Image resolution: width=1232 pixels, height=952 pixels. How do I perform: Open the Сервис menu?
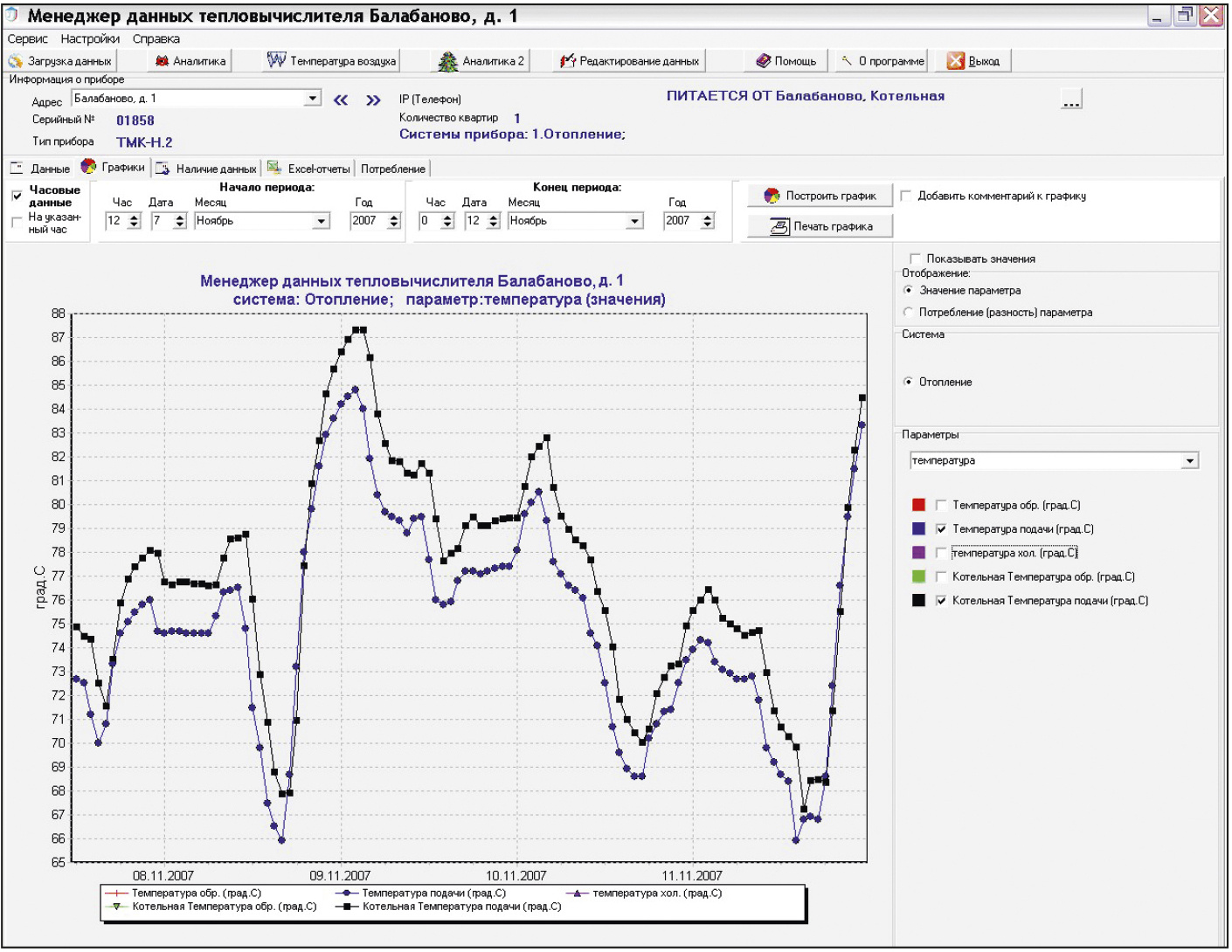coord(28,39)
